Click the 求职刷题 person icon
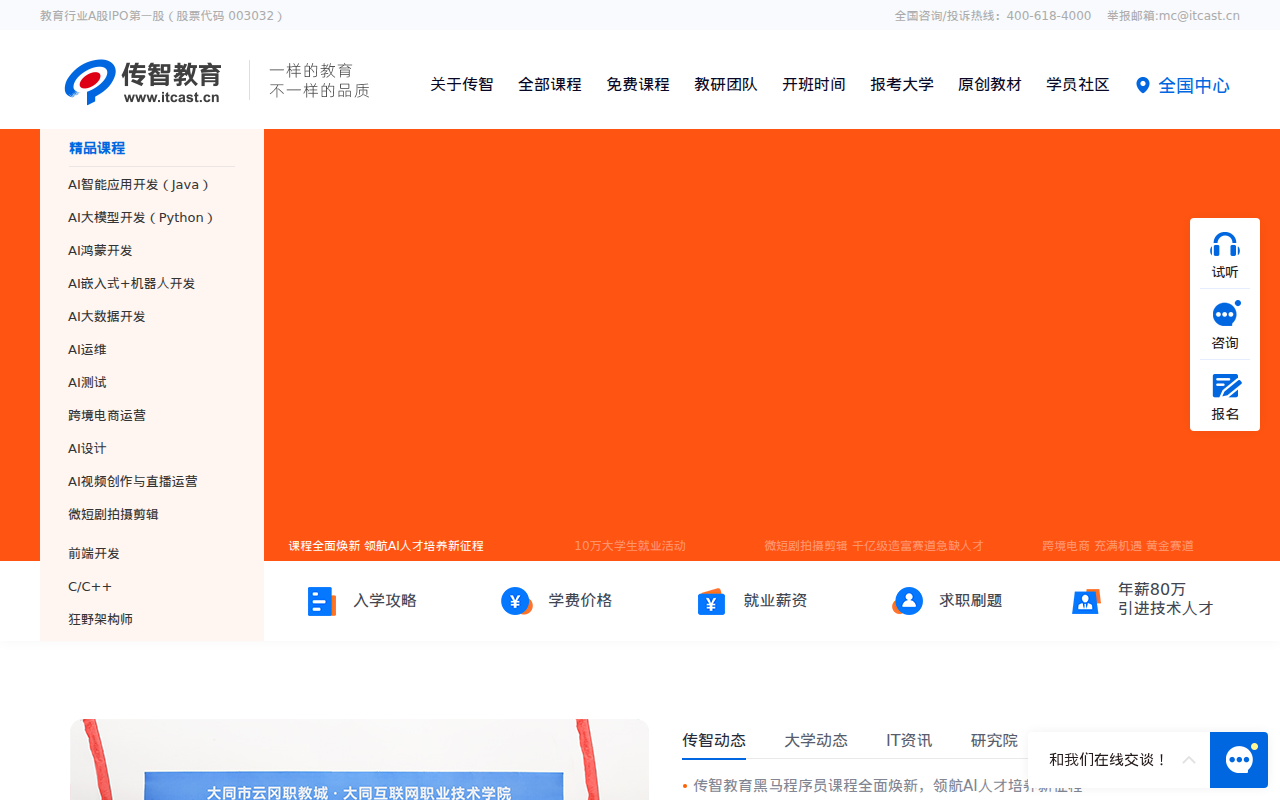1280x800 pixels. point(907,601)
